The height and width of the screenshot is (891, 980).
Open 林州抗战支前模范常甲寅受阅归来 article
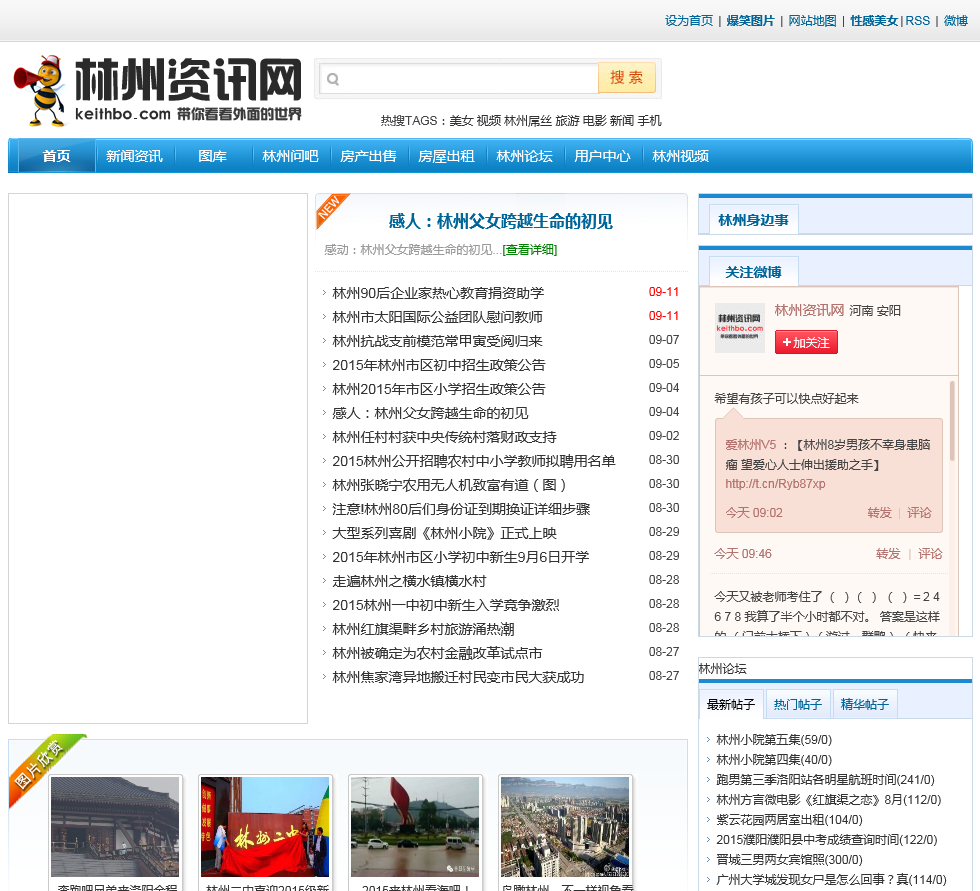(438, 341)
